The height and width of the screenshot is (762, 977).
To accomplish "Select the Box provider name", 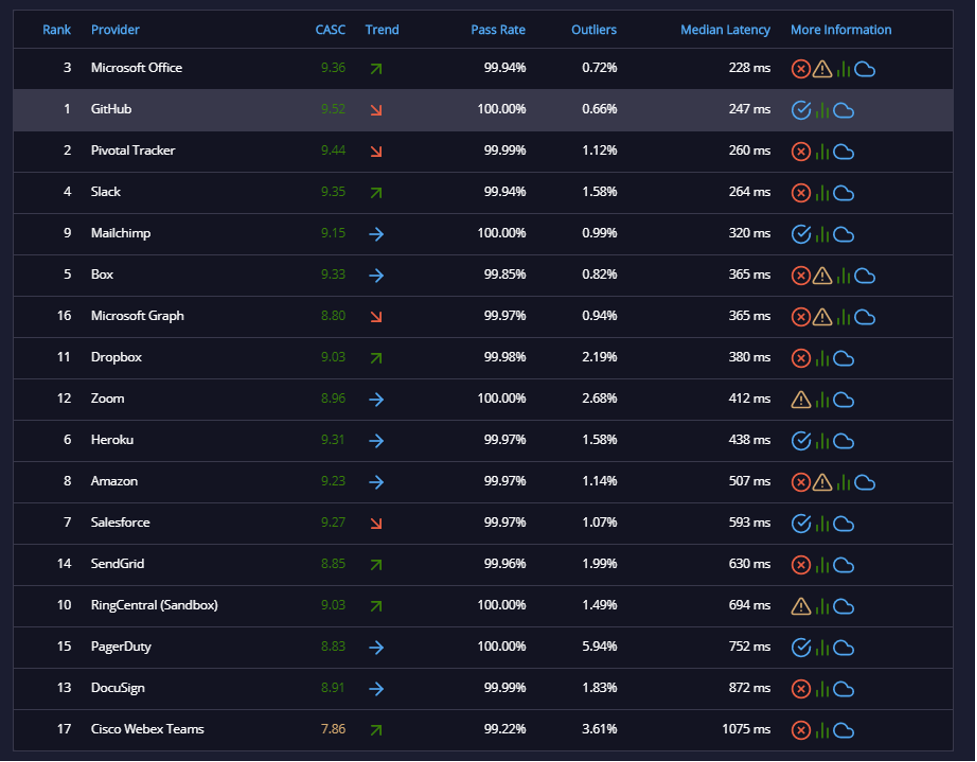I will 102,274.
